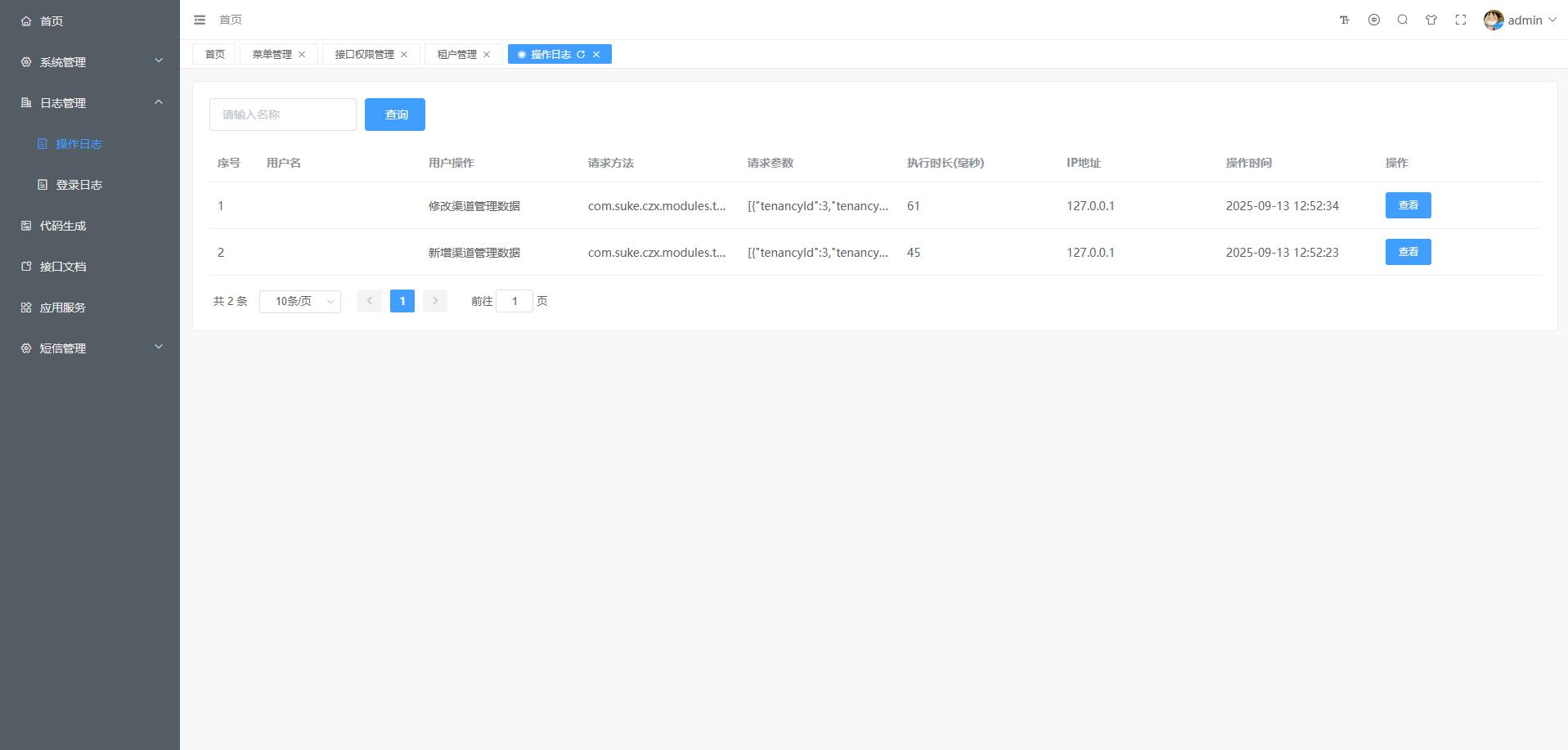Screen dimensions: 1568x750
Task: Click the 查询 button
Action: (395, 115)
